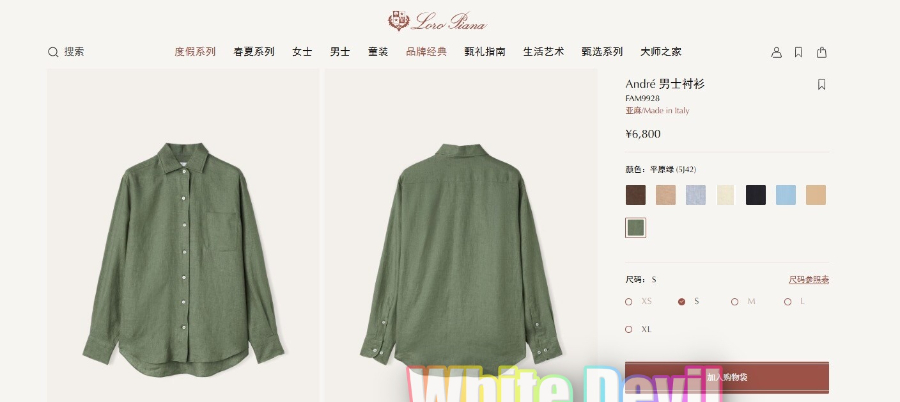
Task: Choose the sky blue color swatch
Action: click(x=786, y=195)
